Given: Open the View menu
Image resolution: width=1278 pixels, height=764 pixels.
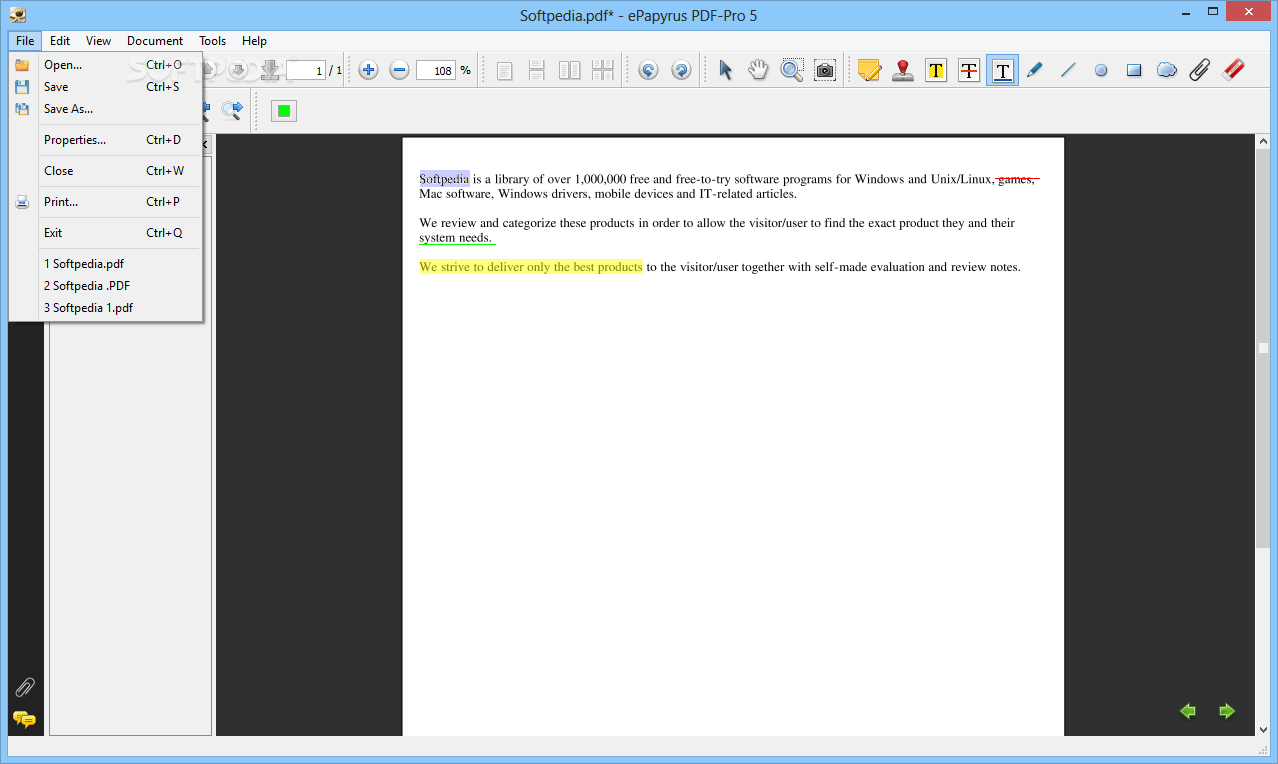Looking at the screenshot, I should pos(98,41).
